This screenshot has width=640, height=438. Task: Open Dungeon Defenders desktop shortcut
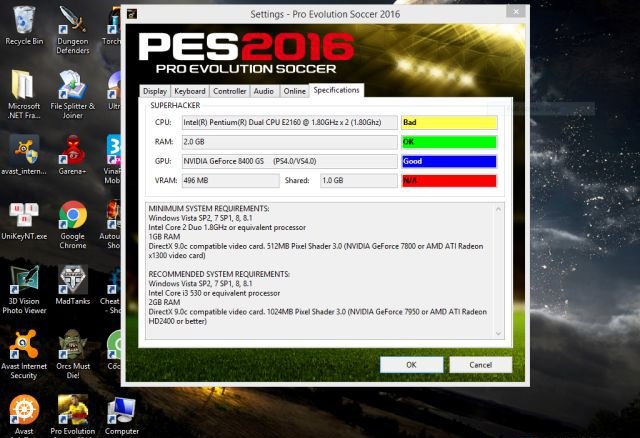tap(73, 29)
